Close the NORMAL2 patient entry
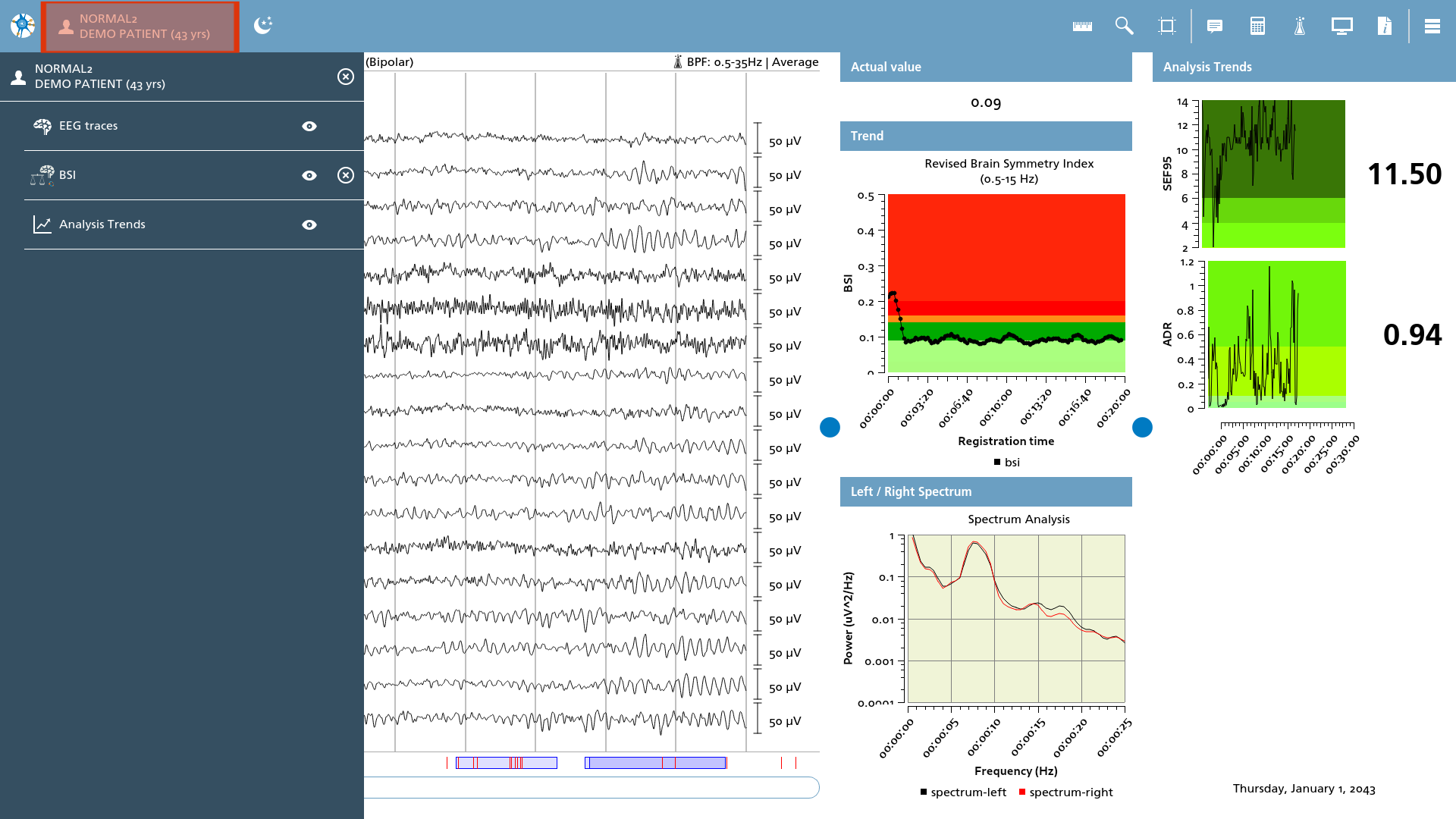 click(346, 77)
